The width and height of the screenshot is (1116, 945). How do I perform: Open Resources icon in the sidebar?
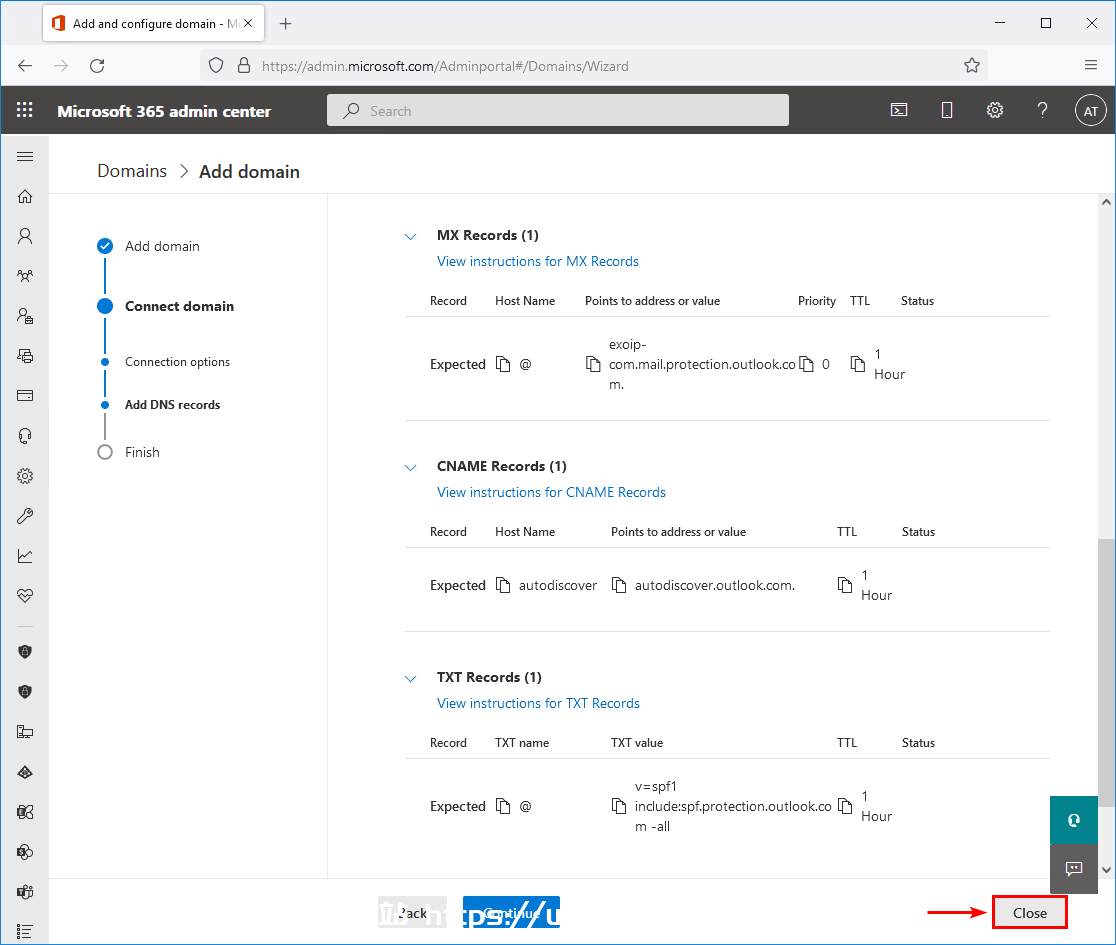pyautogui.click(x=25, y=356)
